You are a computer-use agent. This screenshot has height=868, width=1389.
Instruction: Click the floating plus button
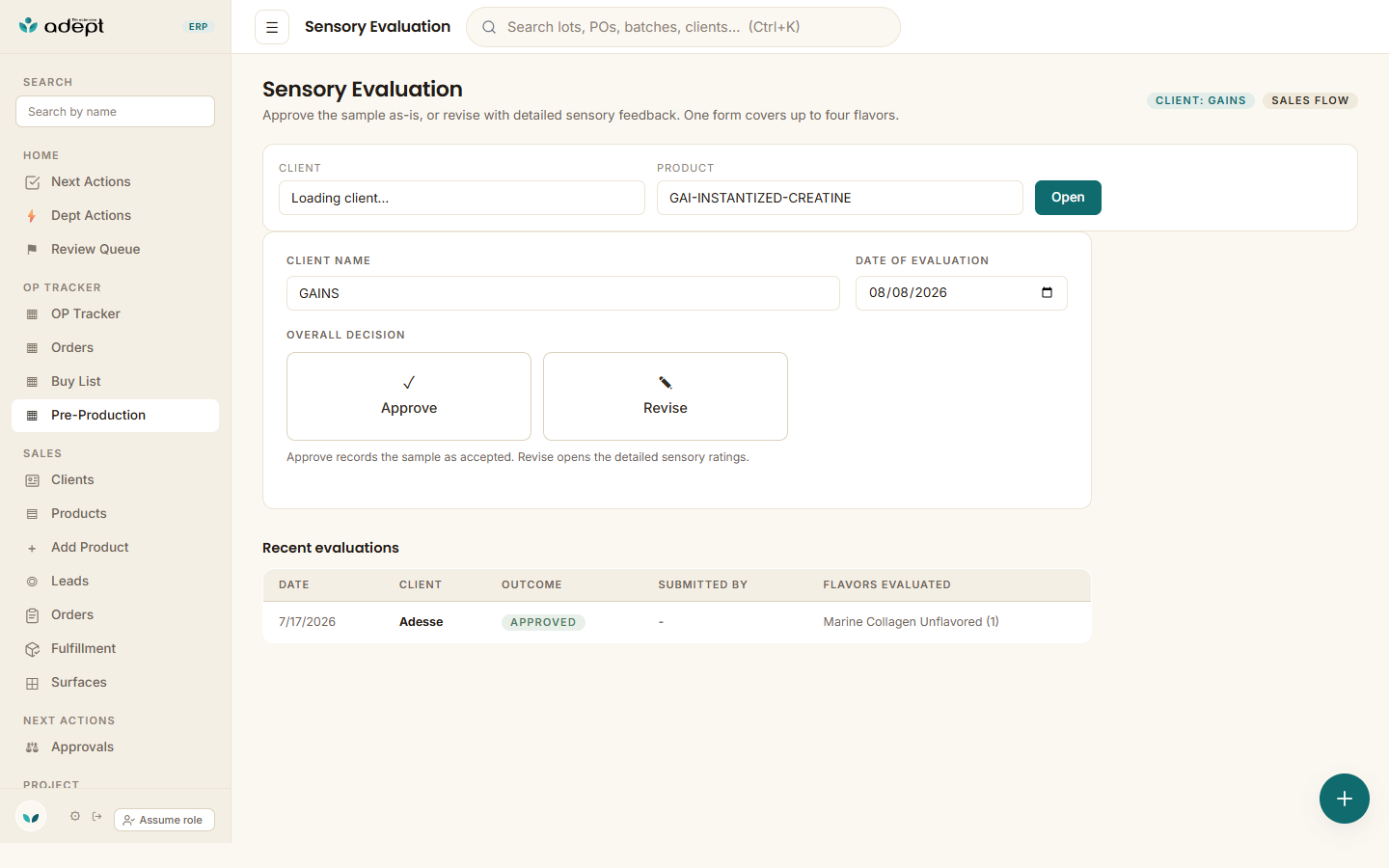(x=1345, y=799)
